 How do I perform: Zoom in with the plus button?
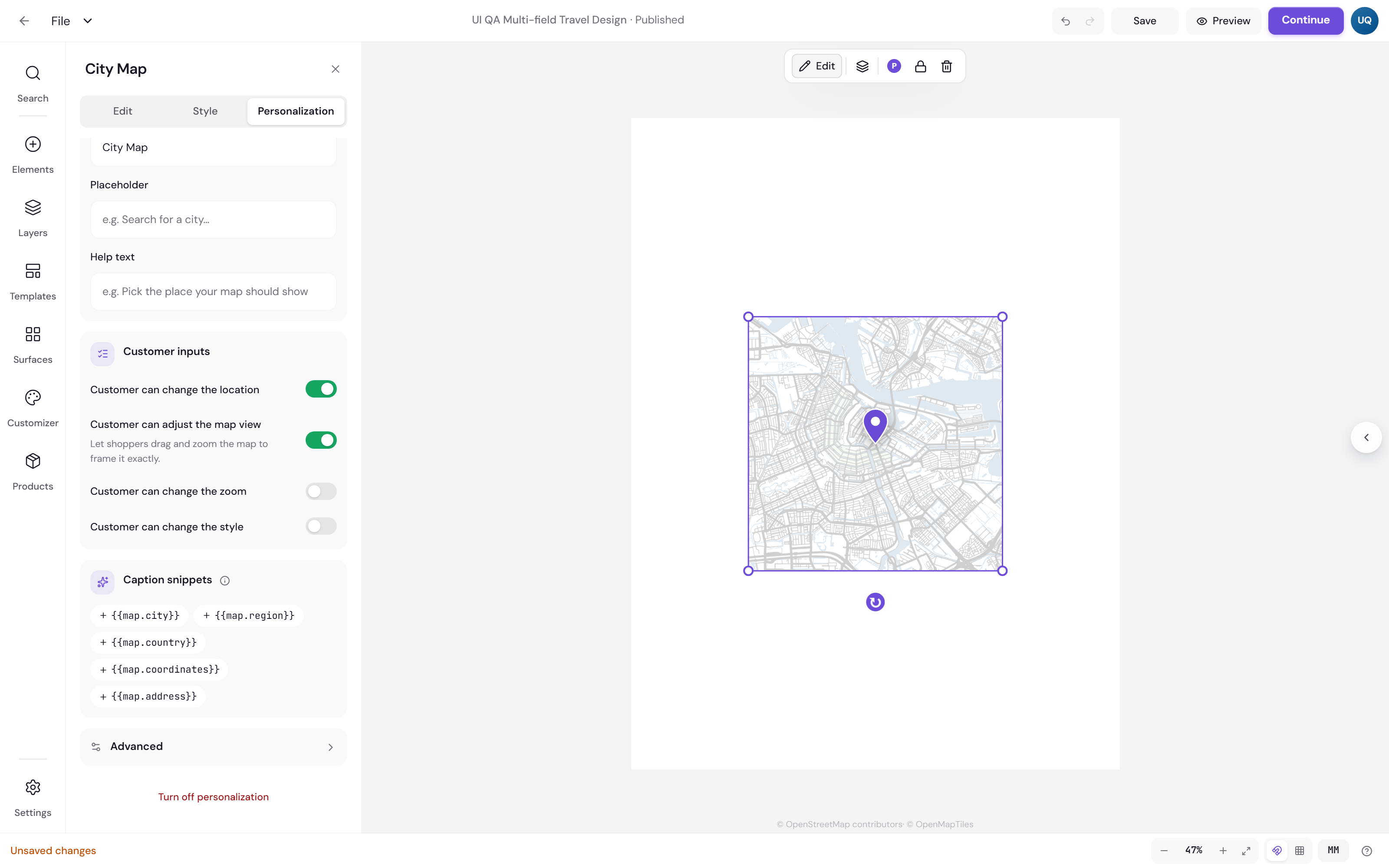pos(1223,851)
